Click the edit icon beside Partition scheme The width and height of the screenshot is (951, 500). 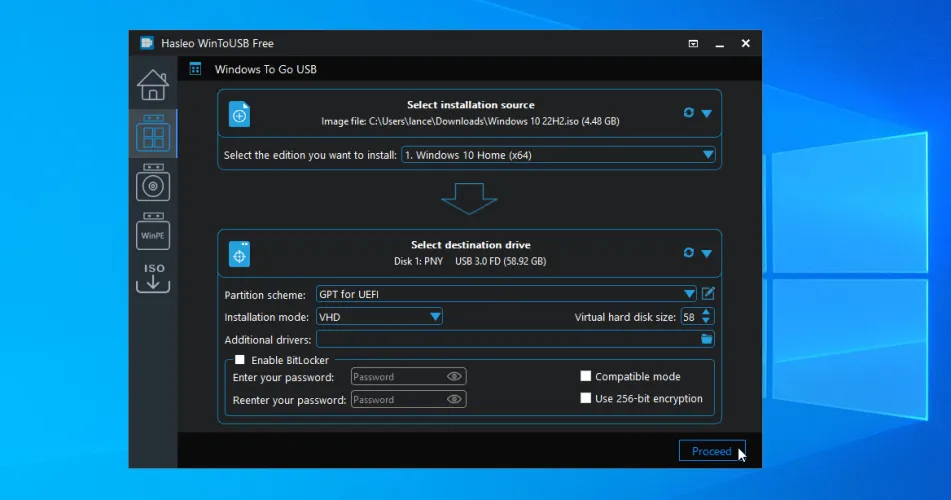tap(708, 293)
